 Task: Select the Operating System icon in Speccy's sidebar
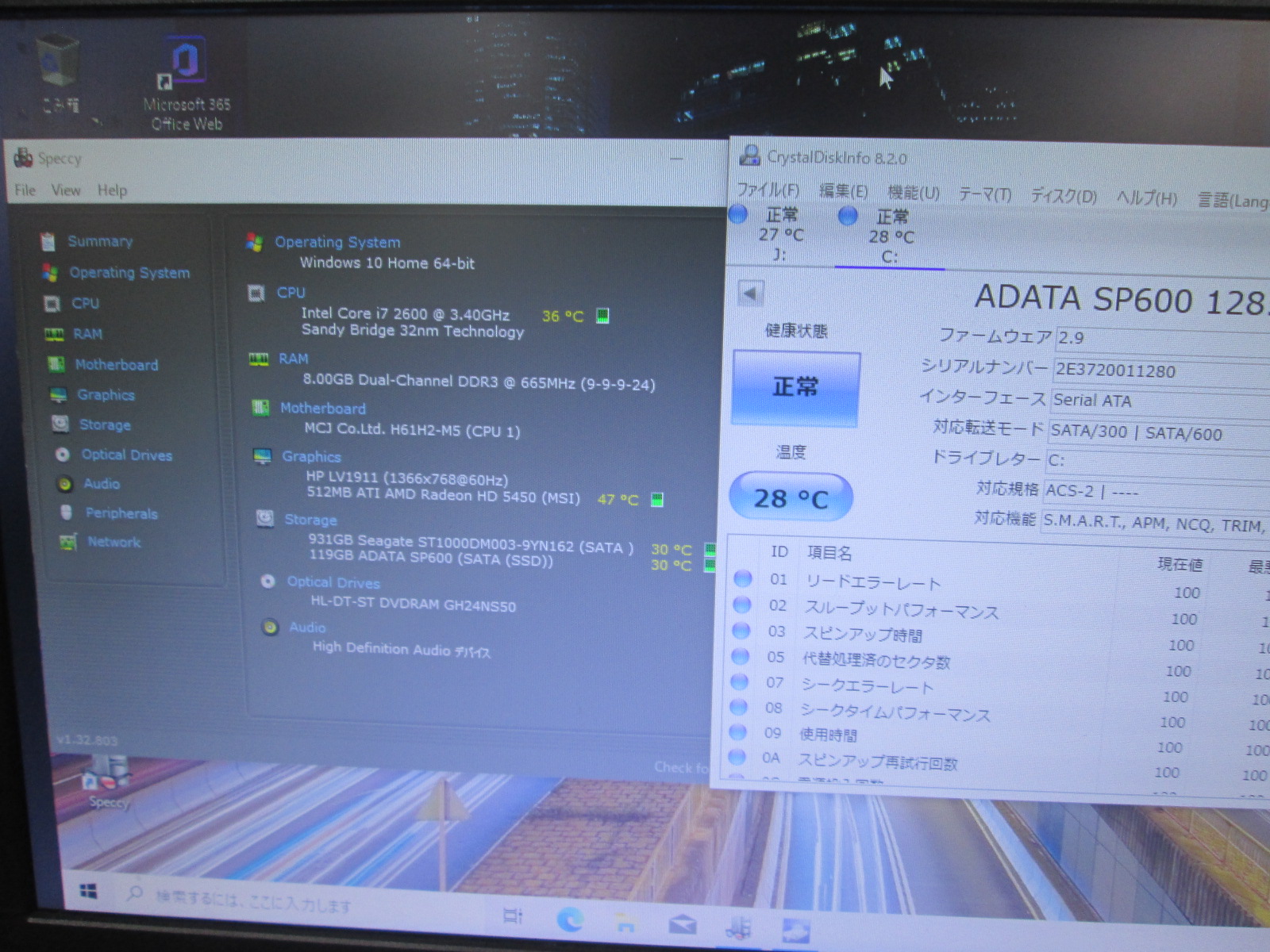point(50,272)
